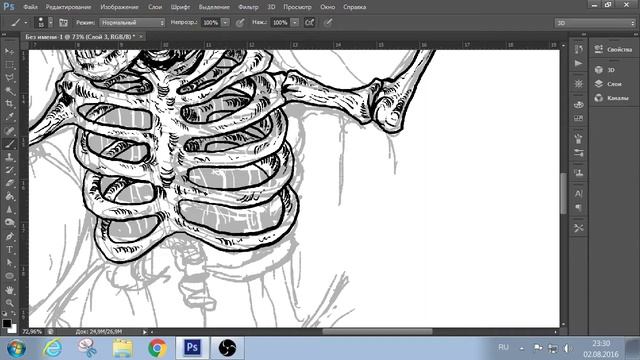Image resolution: width=640 pixels, height=360 pixels.
Task: Select the Rectangular Marquee tool
Action: (x=9, y=65)
